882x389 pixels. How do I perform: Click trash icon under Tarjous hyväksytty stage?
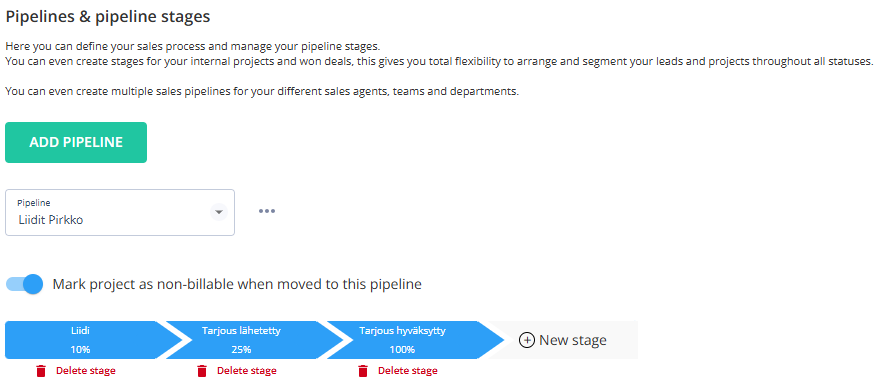[363, 371]
